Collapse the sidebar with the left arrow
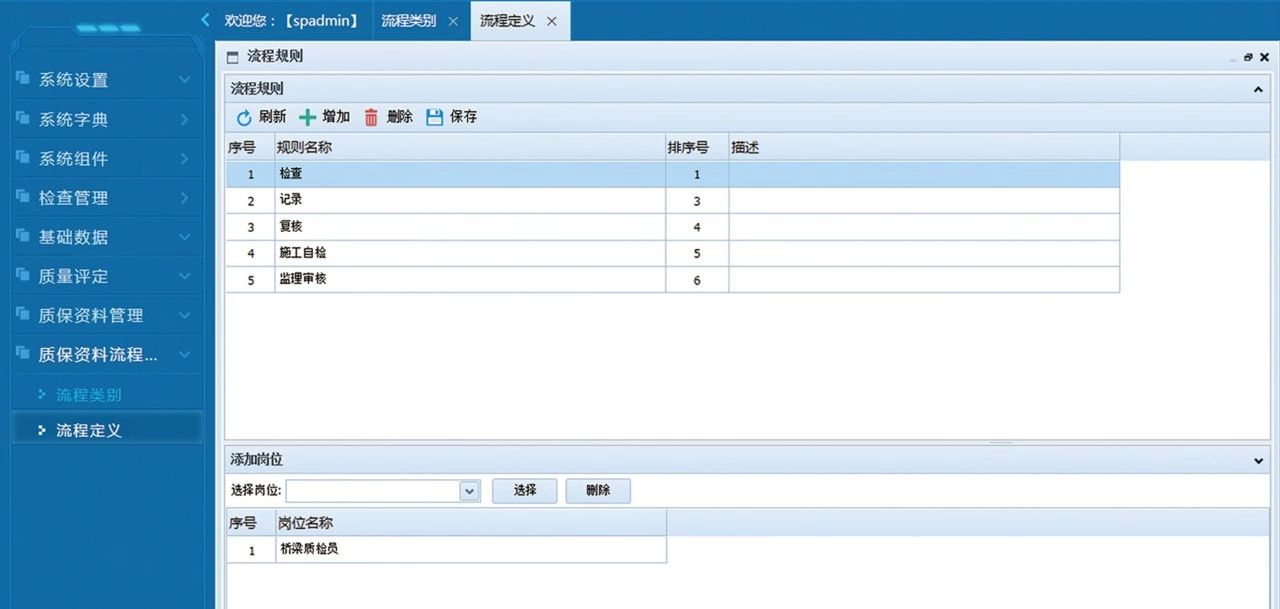1280x609 pixels. [205, 19]
